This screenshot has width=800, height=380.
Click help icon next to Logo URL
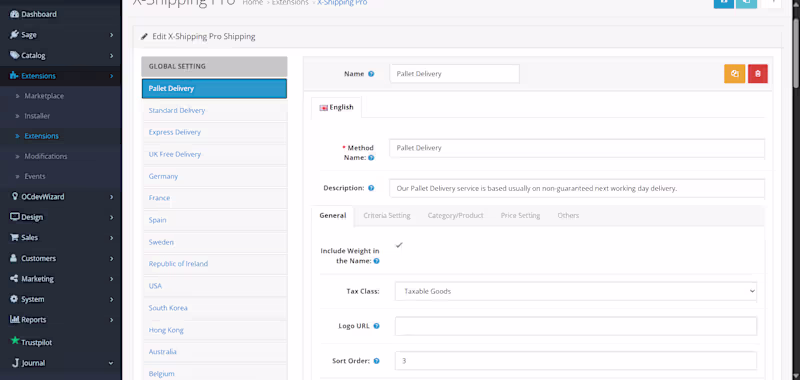click(x=376, y=326)
